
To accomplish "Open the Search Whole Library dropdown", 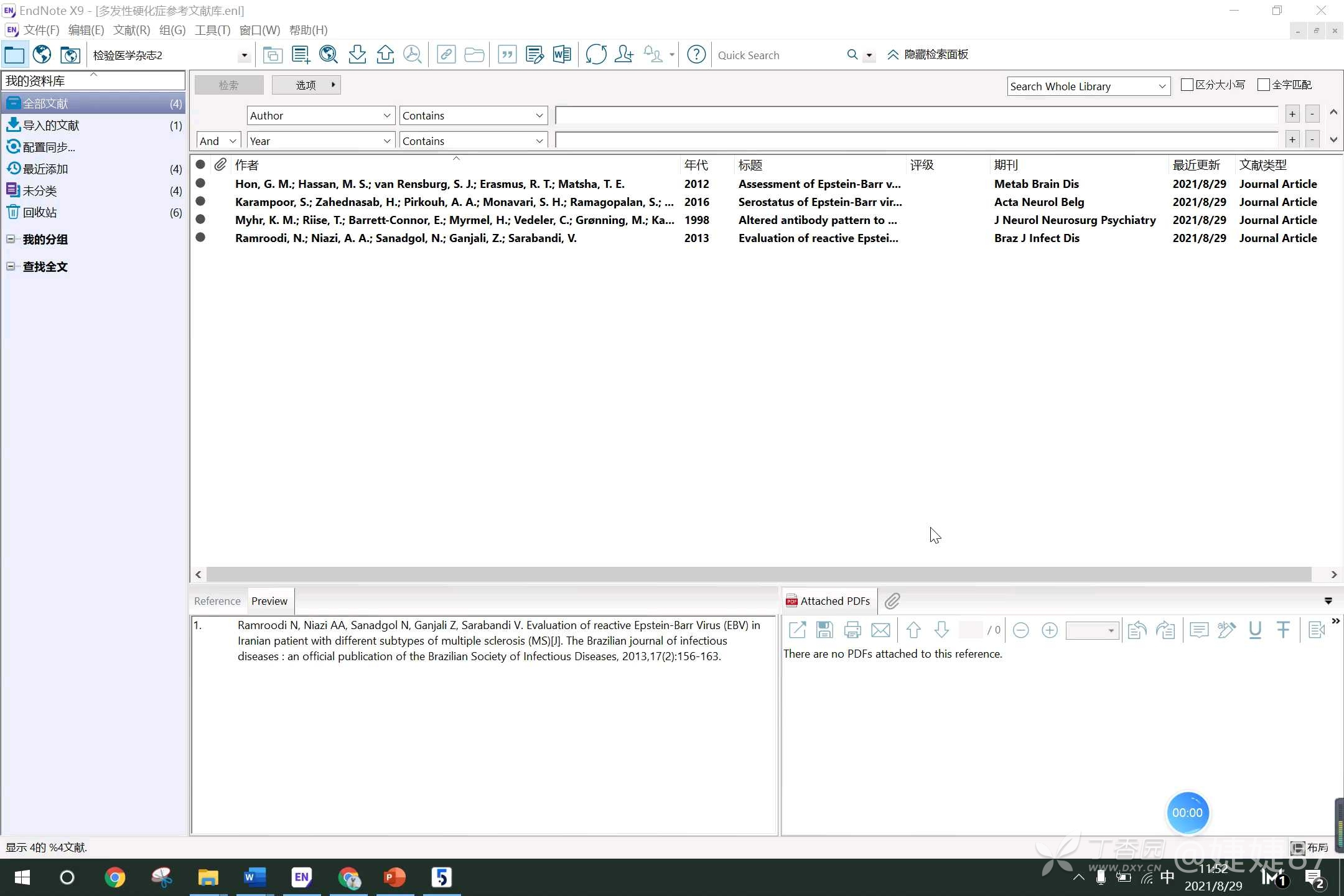I will (x=1088, y=86).
